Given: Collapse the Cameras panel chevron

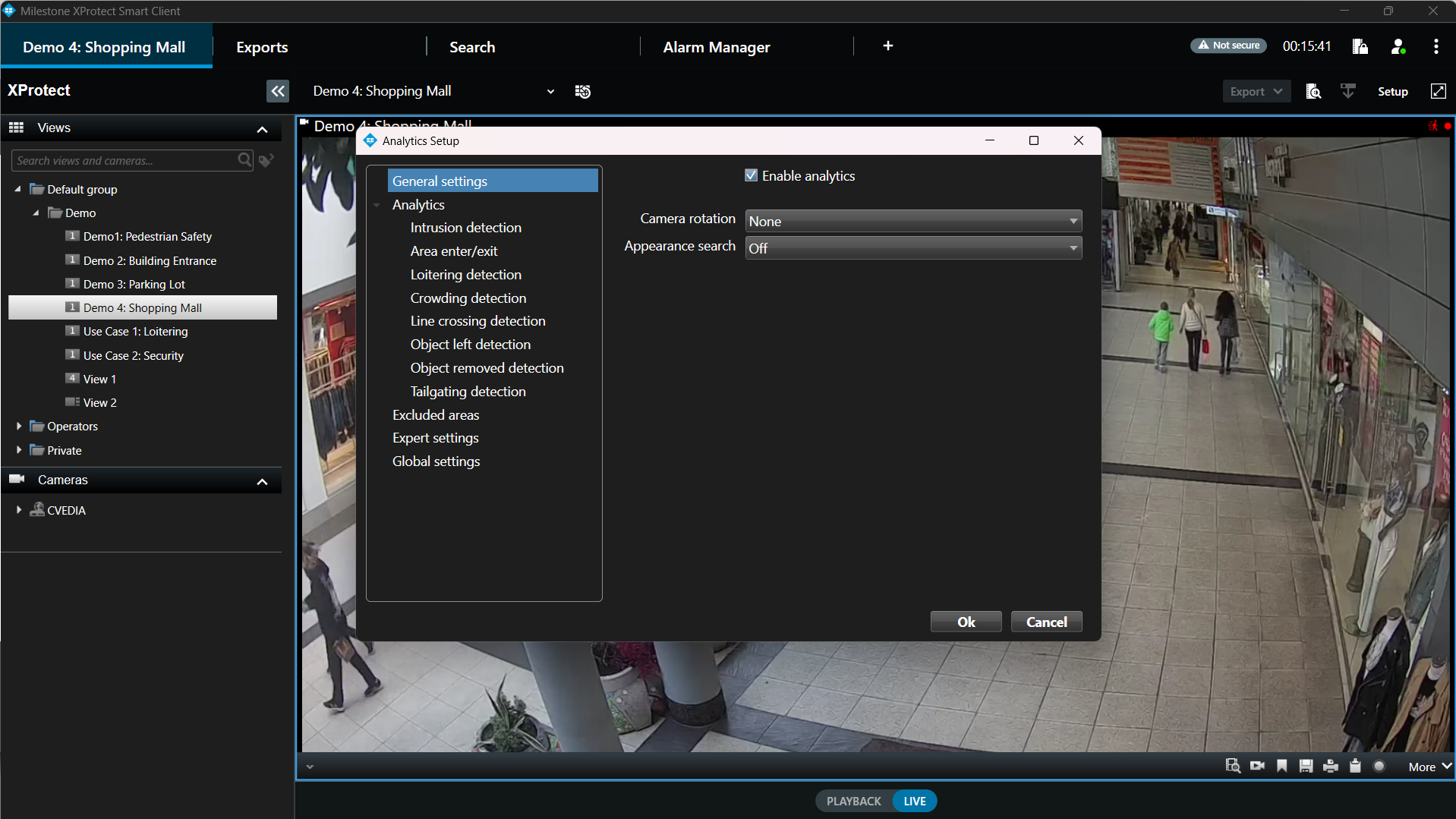Looking at the screenshot, I should 263,481.
